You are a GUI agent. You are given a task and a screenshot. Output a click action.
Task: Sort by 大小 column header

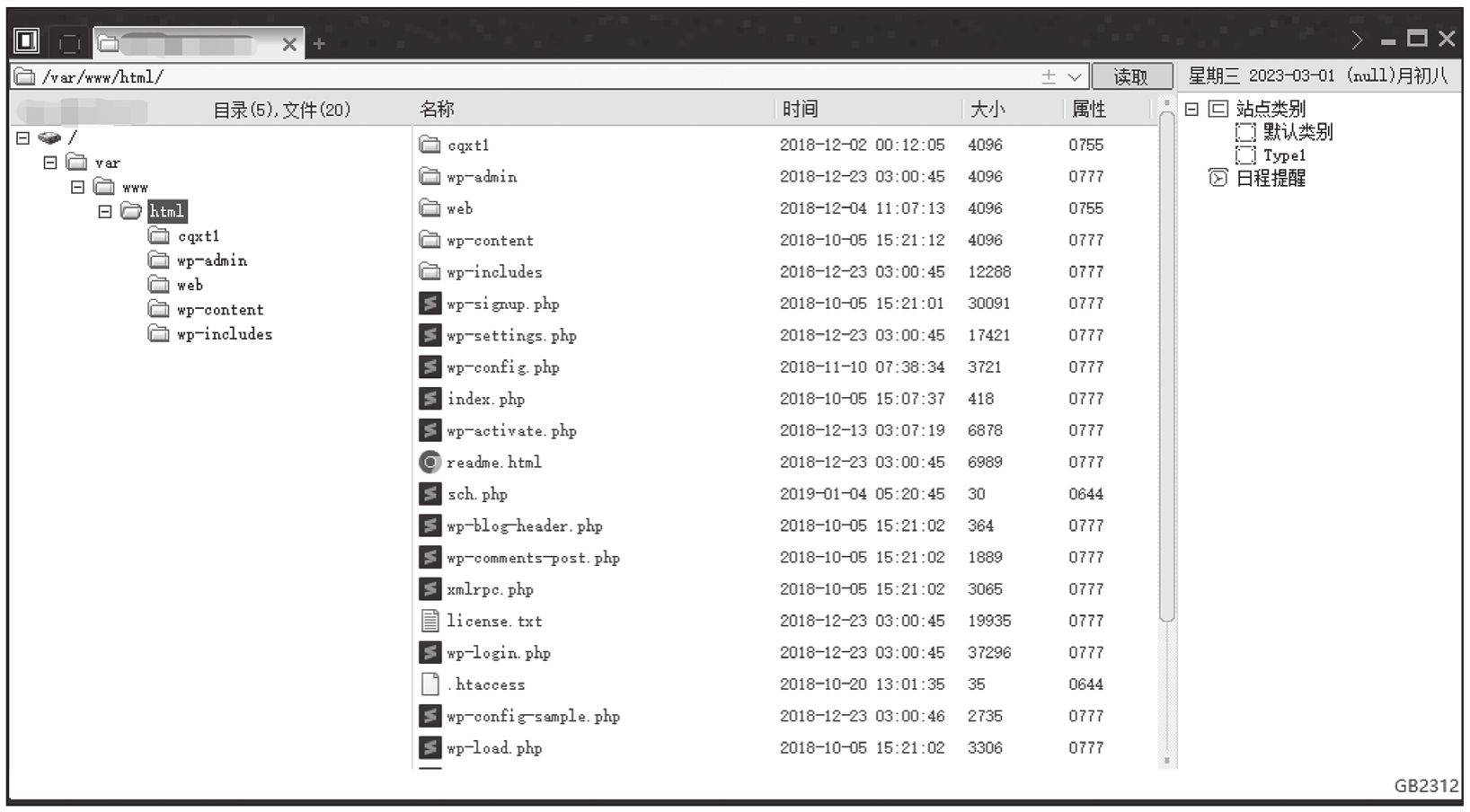click(987, 110)
